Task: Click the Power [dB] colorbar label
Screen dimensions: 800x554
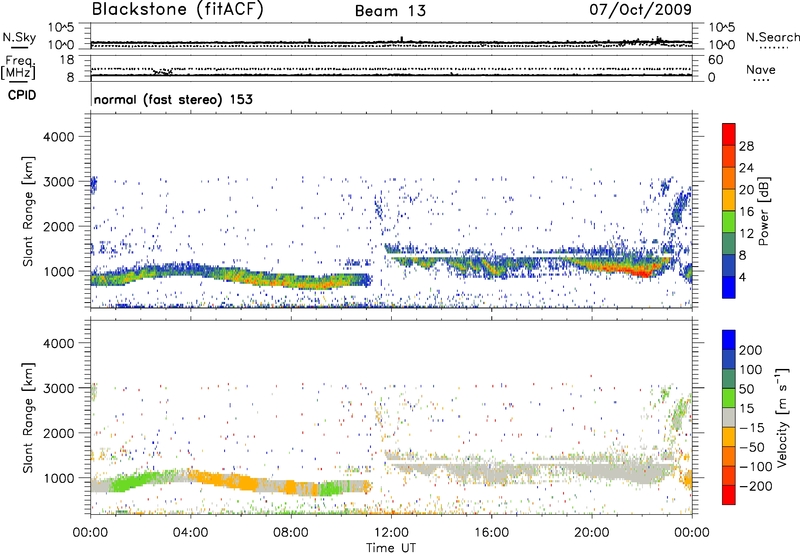Action: (x=763, y=211)
